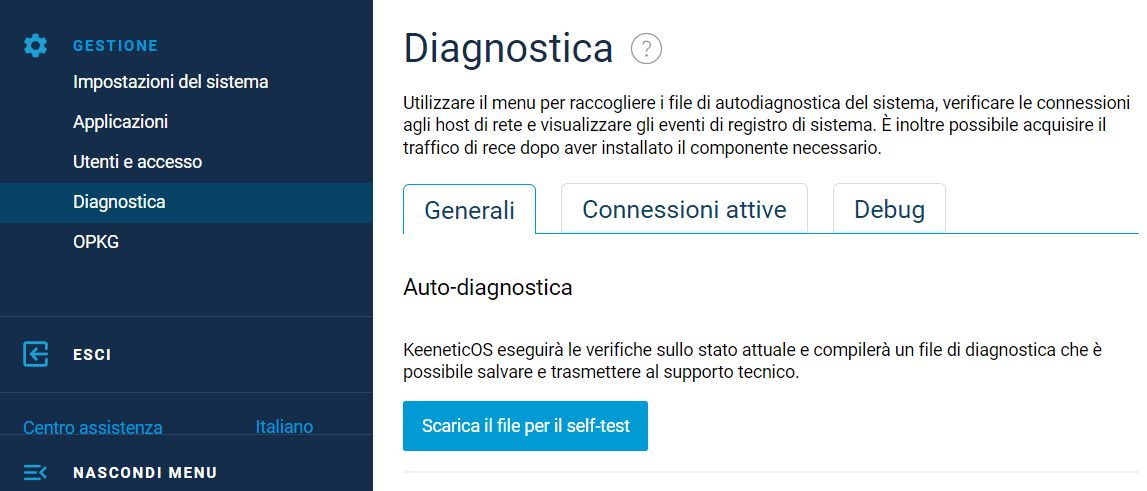The height and width of the screenshot is (491, 1147).
Task: Click the Gestione gear icon
Action: pyautogui.click(x=36, y=45)
